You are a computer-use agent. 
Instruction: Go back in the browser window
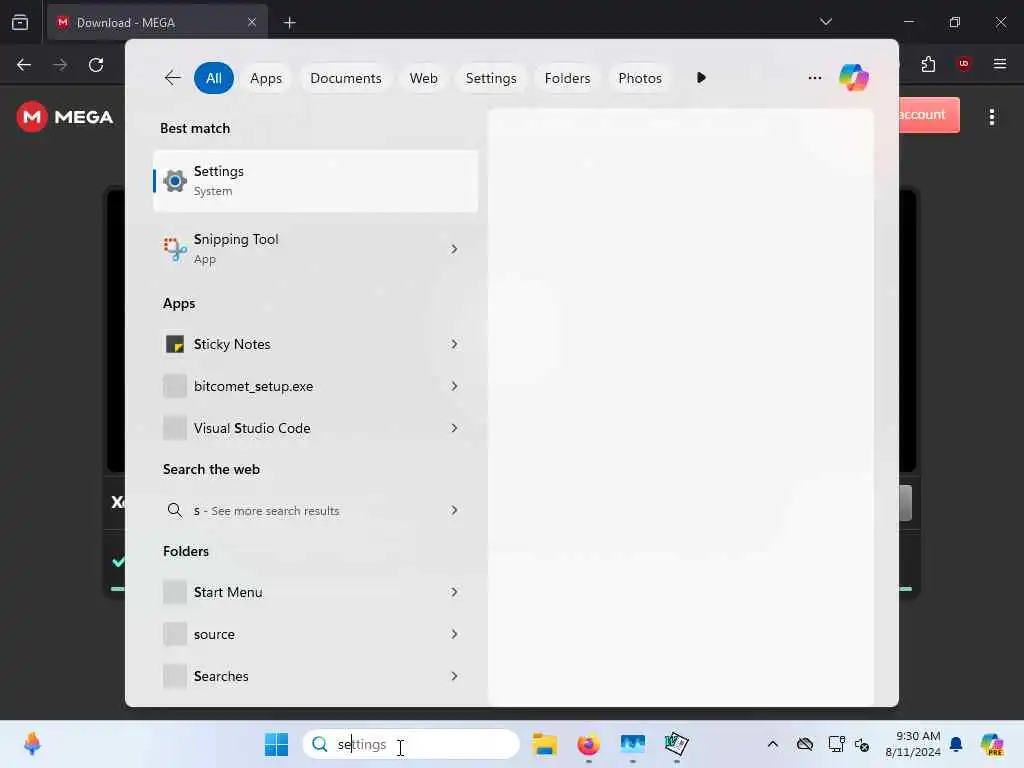tap(24, 65)
